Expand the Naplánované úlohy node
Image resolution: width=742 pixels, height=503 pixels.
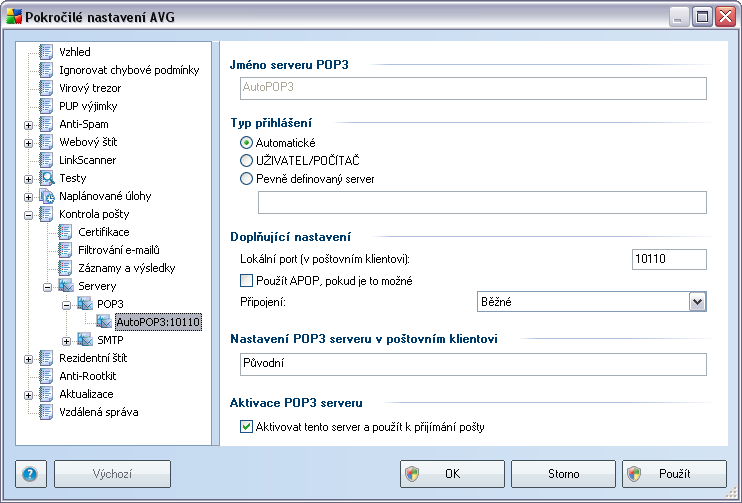click(28, 197)
